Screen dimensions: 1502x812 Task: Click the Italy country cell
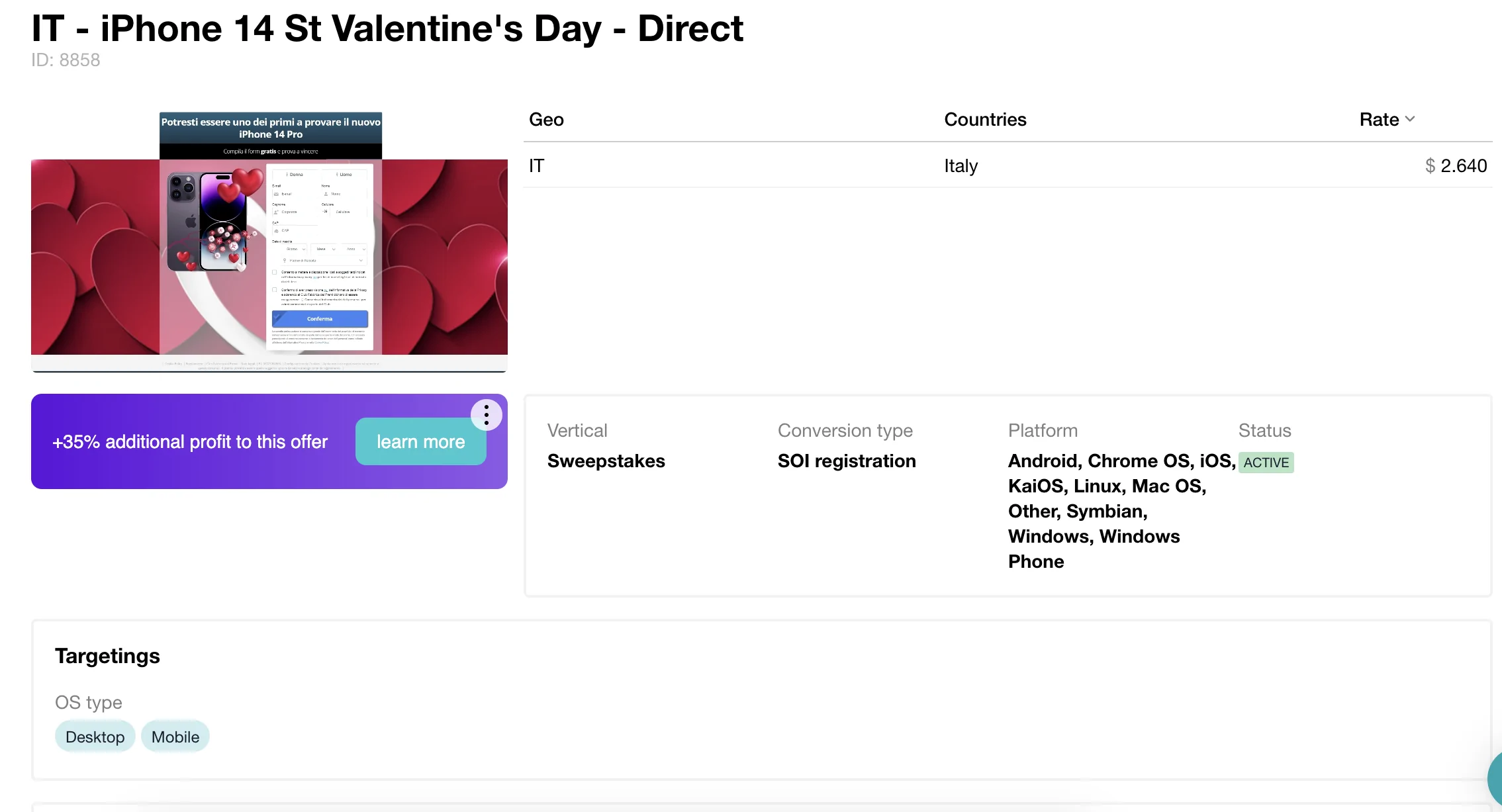961,166
